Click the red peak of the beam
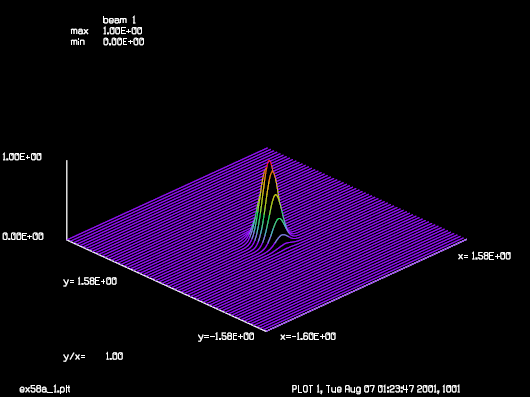 tap(269, 163)
